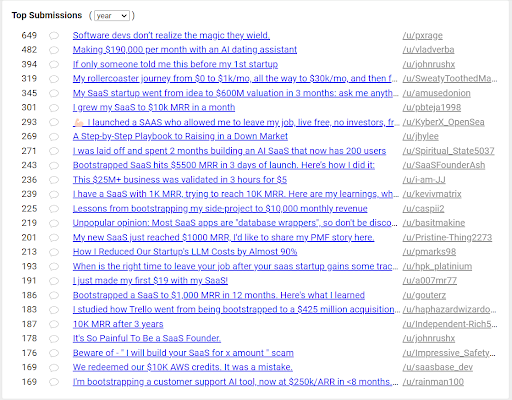This screenshot has width=512, height=400.
Task: Visit user profile /u/gouterz
Action: pos(424,295)
